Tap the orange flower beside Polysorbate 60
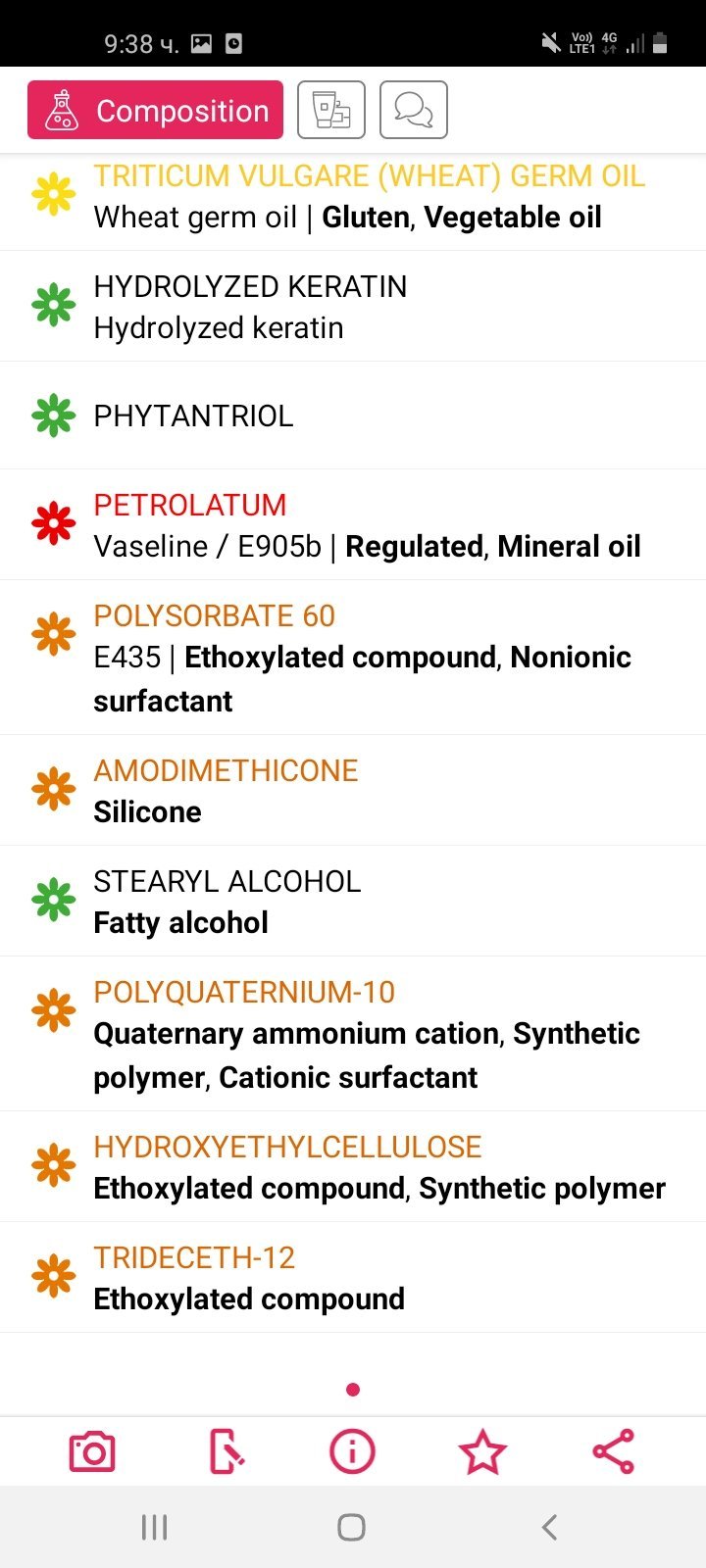This screenshot has width=706, height=1568. point(53,635)
